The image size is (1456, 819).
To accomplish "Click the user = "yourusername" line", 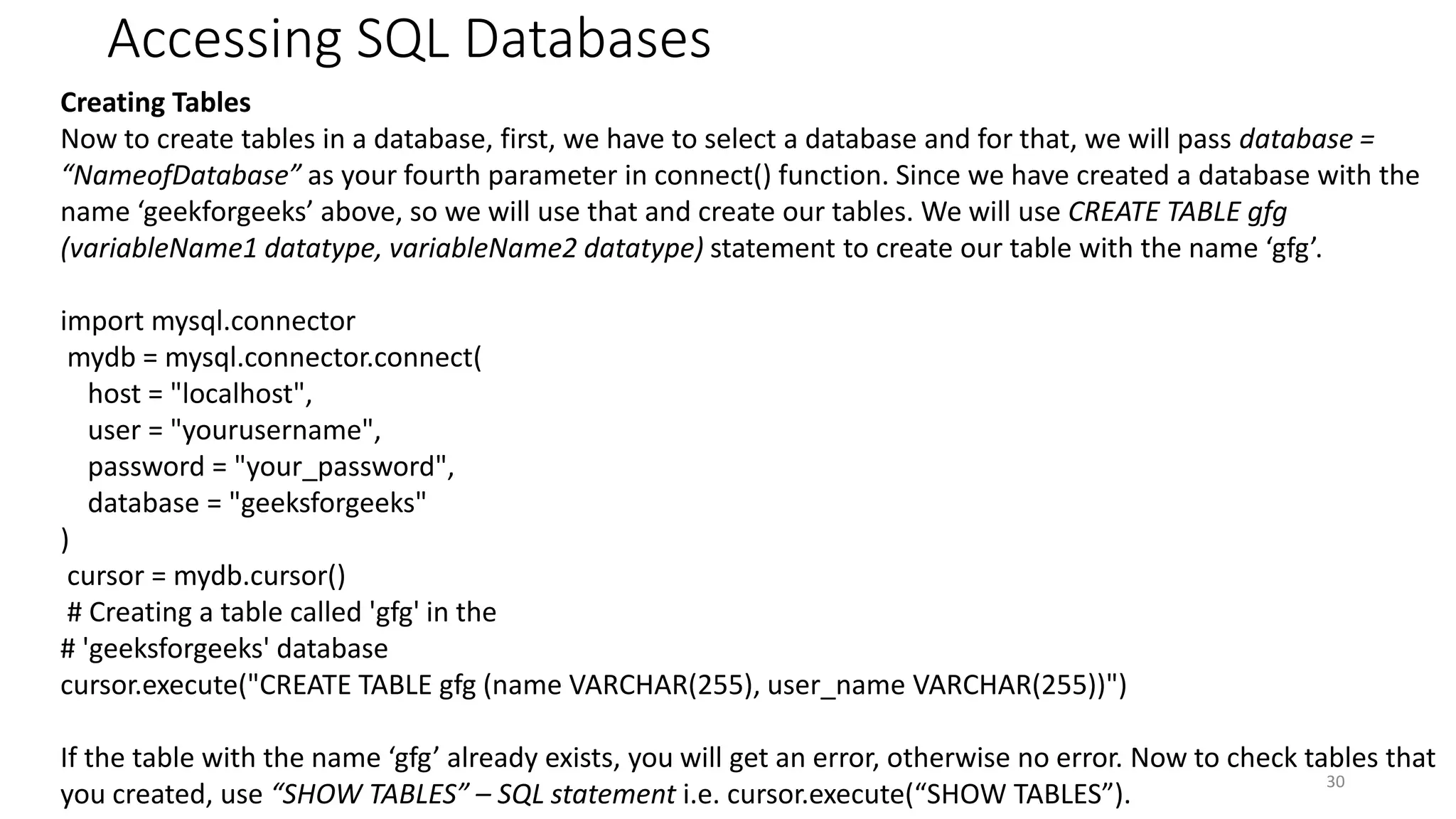I will coord(234,430).
